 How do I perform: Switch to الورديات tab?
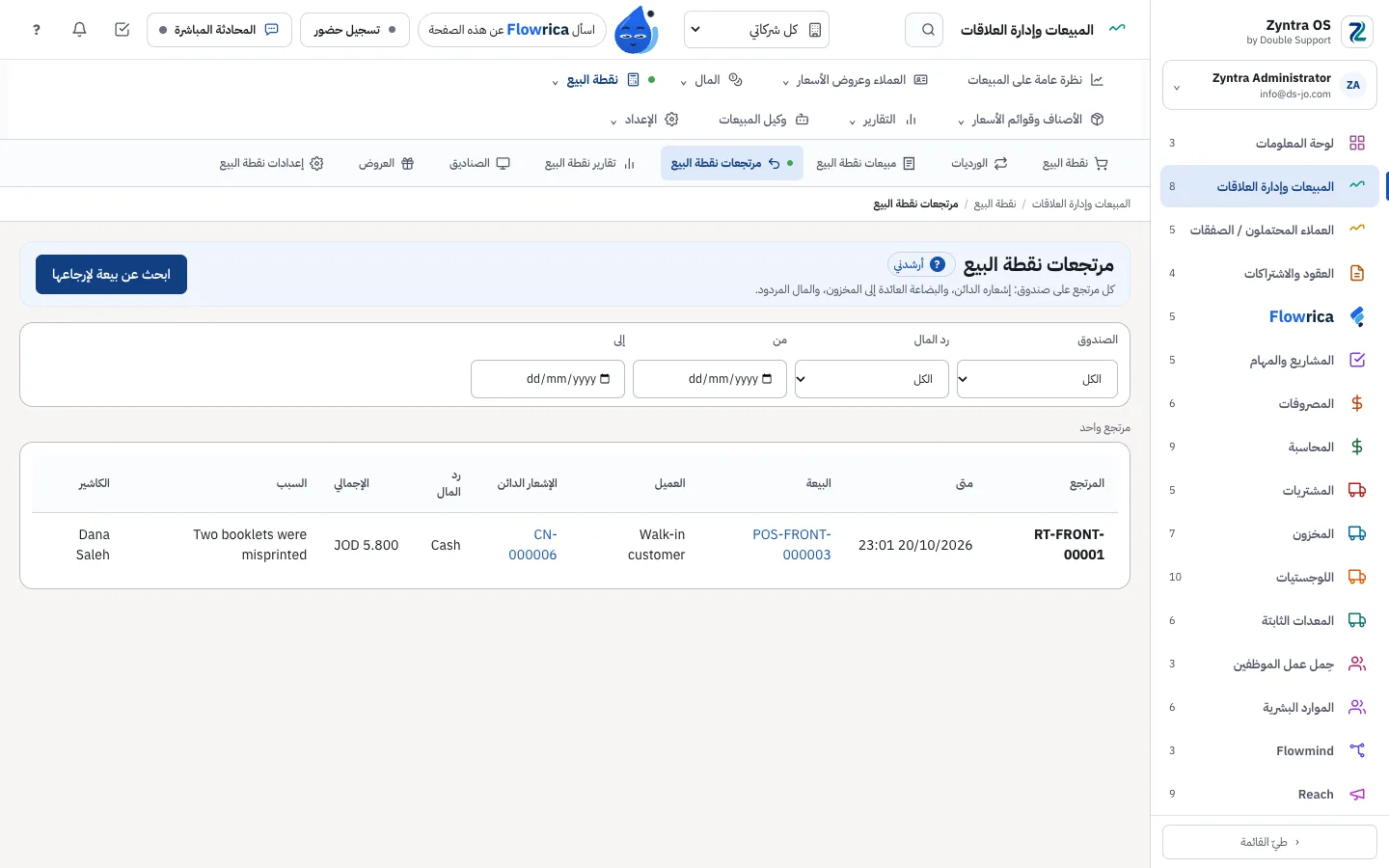click(979, 163)
